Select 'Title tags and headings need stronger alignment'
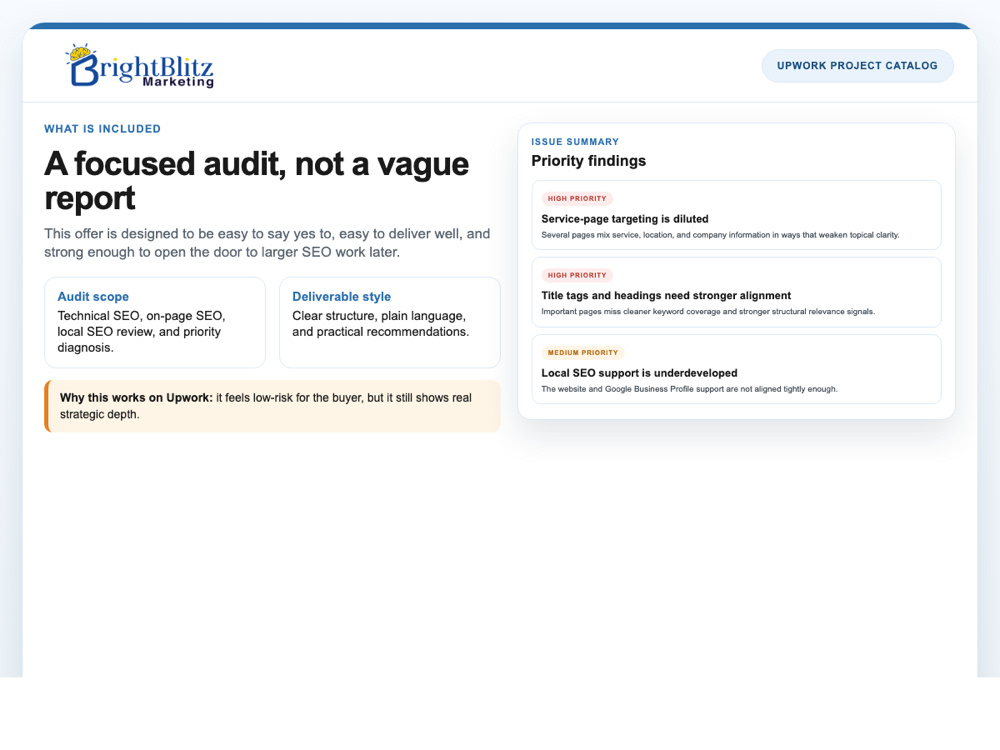The width and height of the screenshot is (1000, 750). pyautogui.click(x=666, y=295)
